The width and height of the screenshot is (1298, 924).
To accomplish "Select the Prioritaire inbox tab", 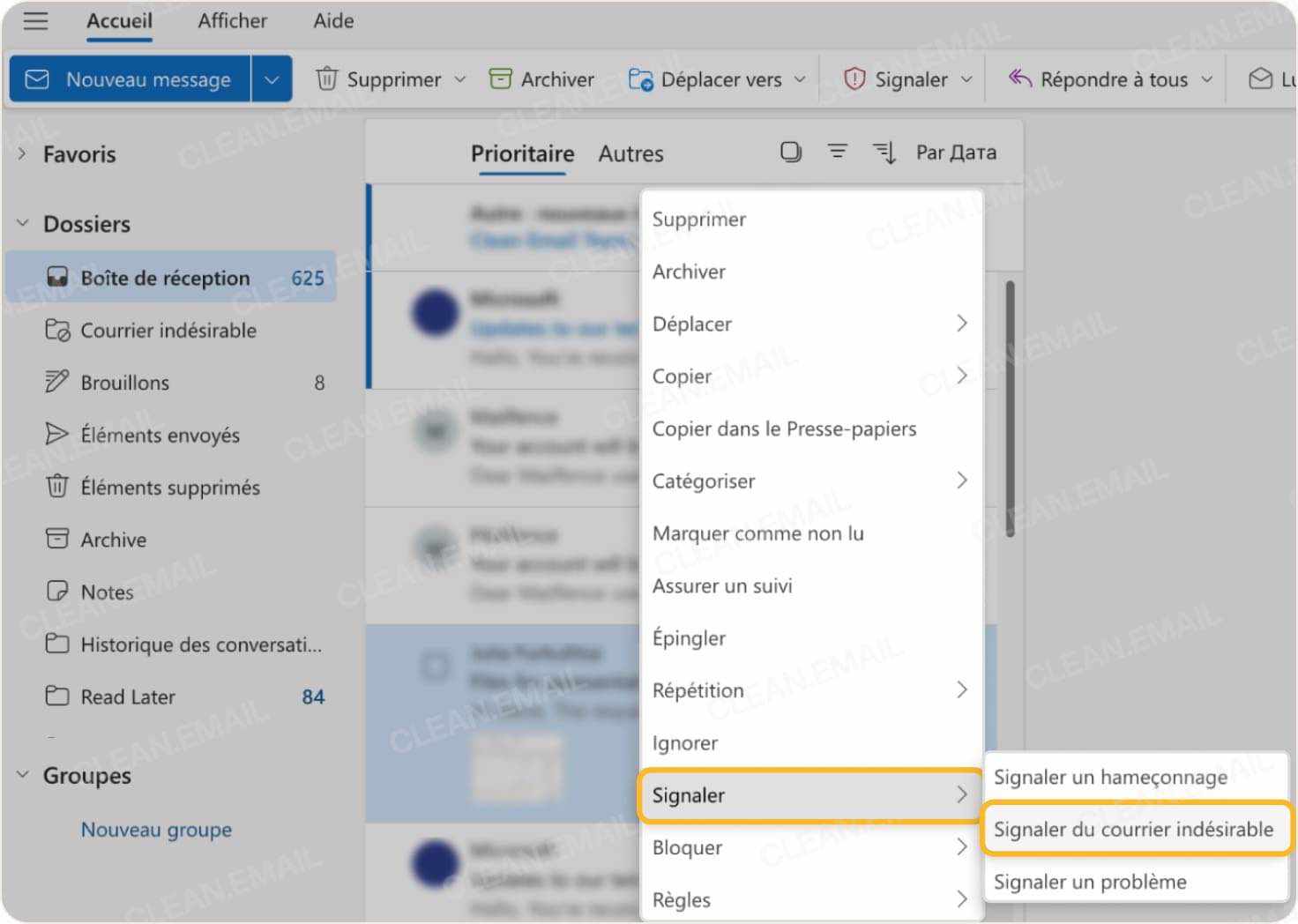I will [522, 153].
